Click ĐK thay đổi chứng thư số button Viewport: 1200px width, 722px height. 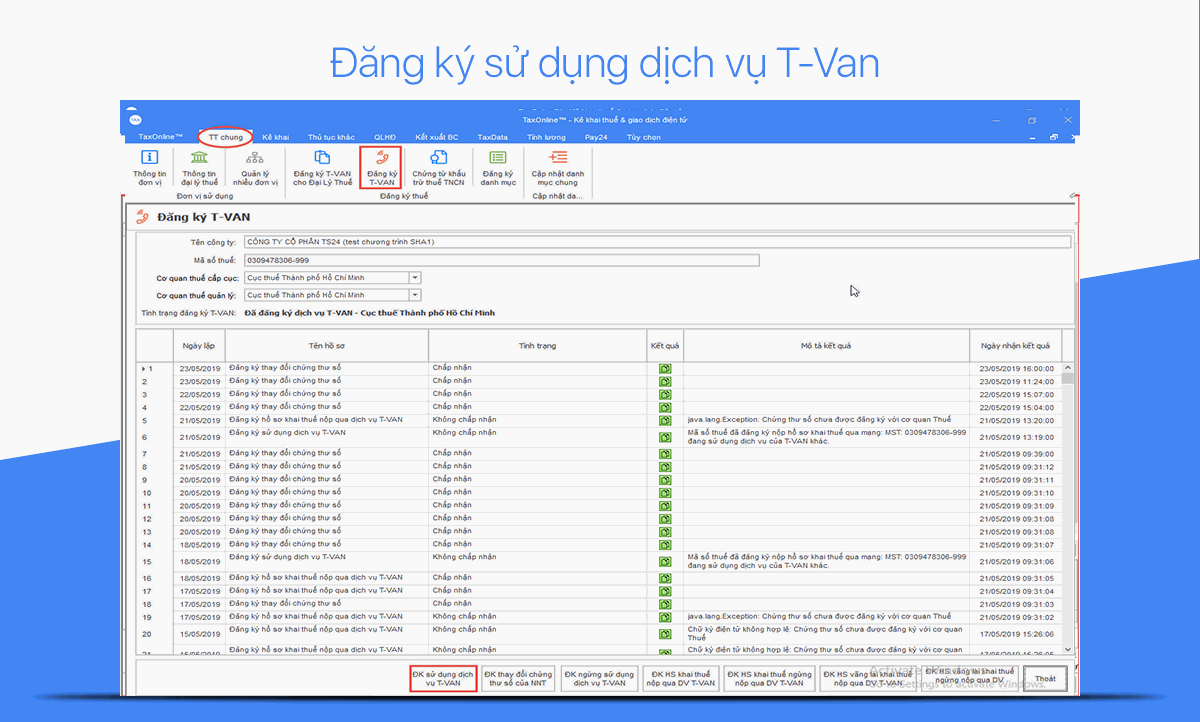pos(517,678)
